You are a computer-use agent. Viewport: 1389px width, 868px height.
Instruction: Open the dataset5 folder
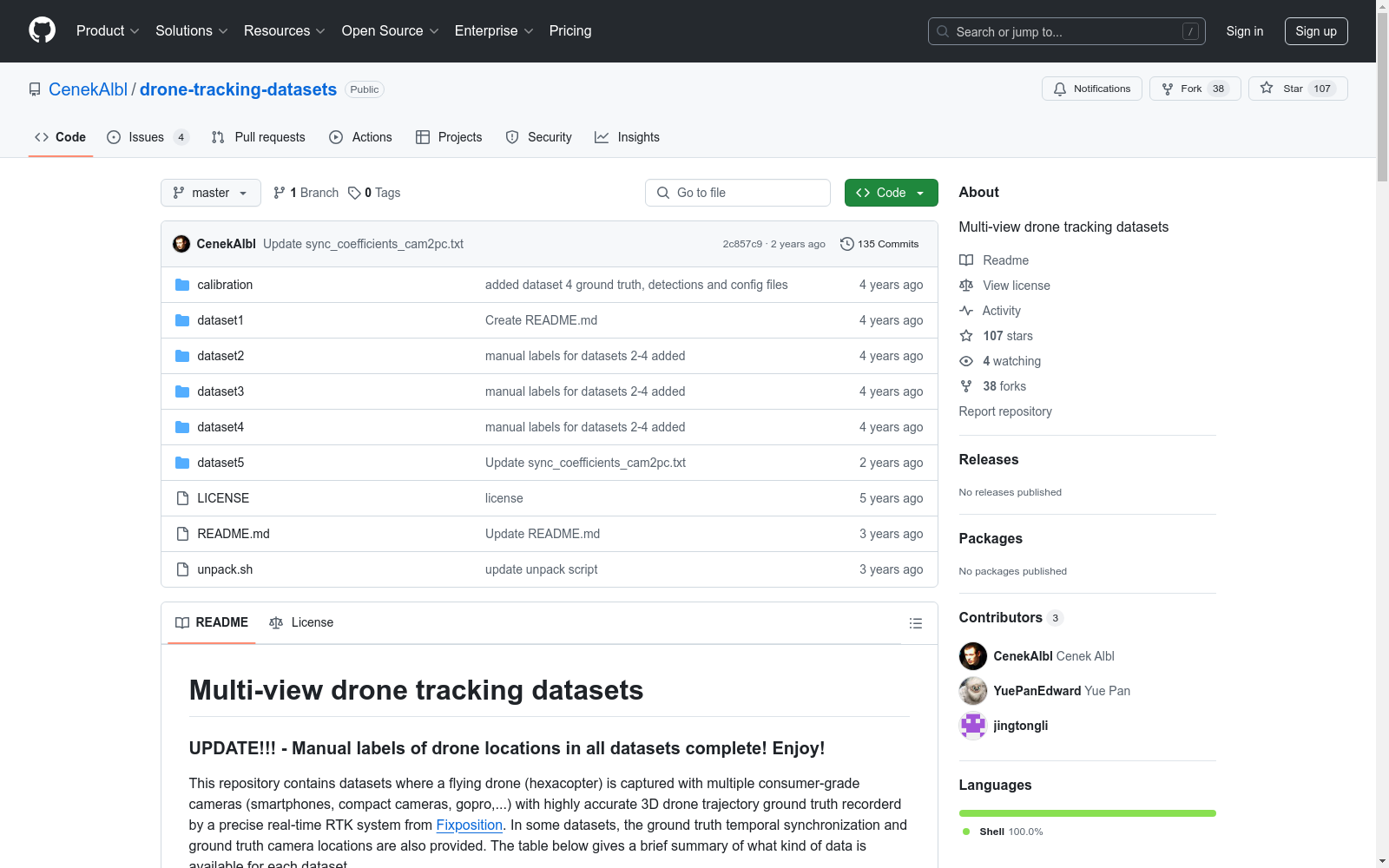221,463
